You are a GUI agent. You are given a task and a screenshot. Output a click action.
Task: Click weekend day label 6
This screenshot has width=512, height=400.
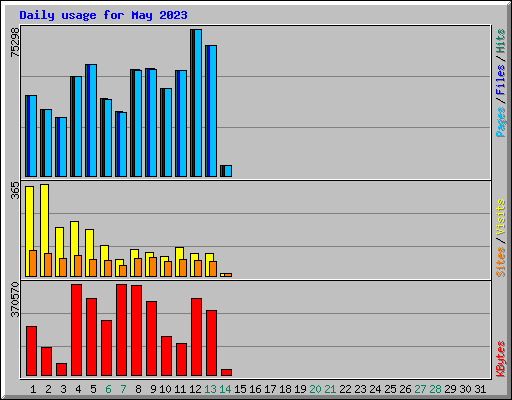(x=108, y=389)
